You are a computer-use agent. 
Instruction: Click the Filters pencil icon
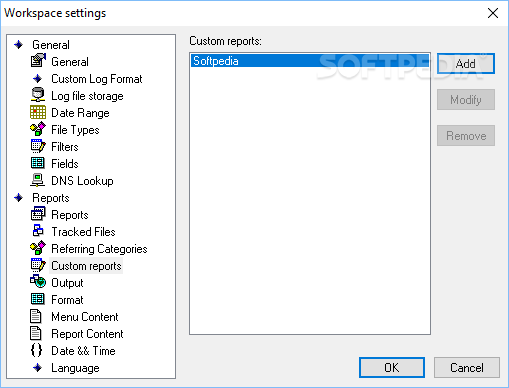[x=38, y=146]
